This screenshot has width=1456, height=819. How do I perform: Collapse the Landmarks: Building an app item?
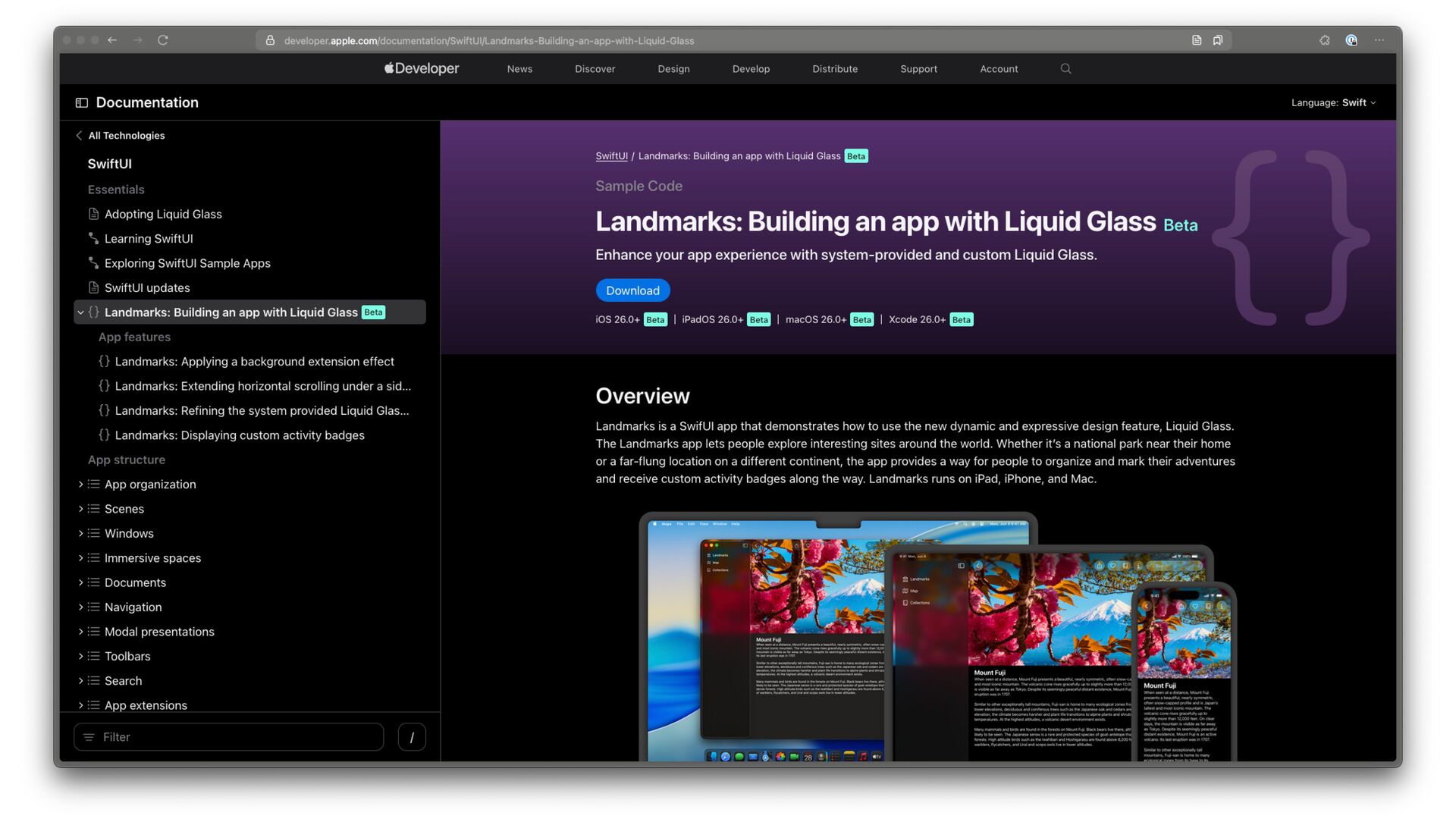click(x=80, y=312)
